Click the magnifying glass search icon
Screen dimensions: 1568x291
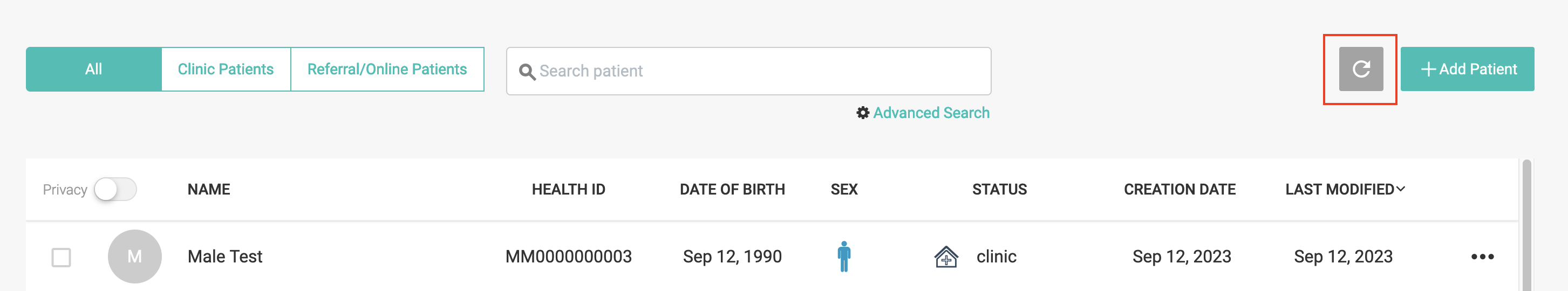click(x=527, y=72)
